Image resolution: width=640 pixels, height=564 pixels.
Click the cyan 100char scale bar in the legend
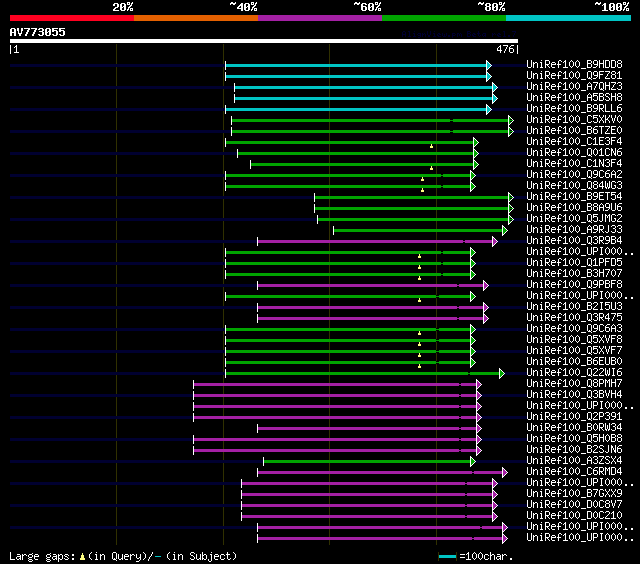(x=447, y=557)
